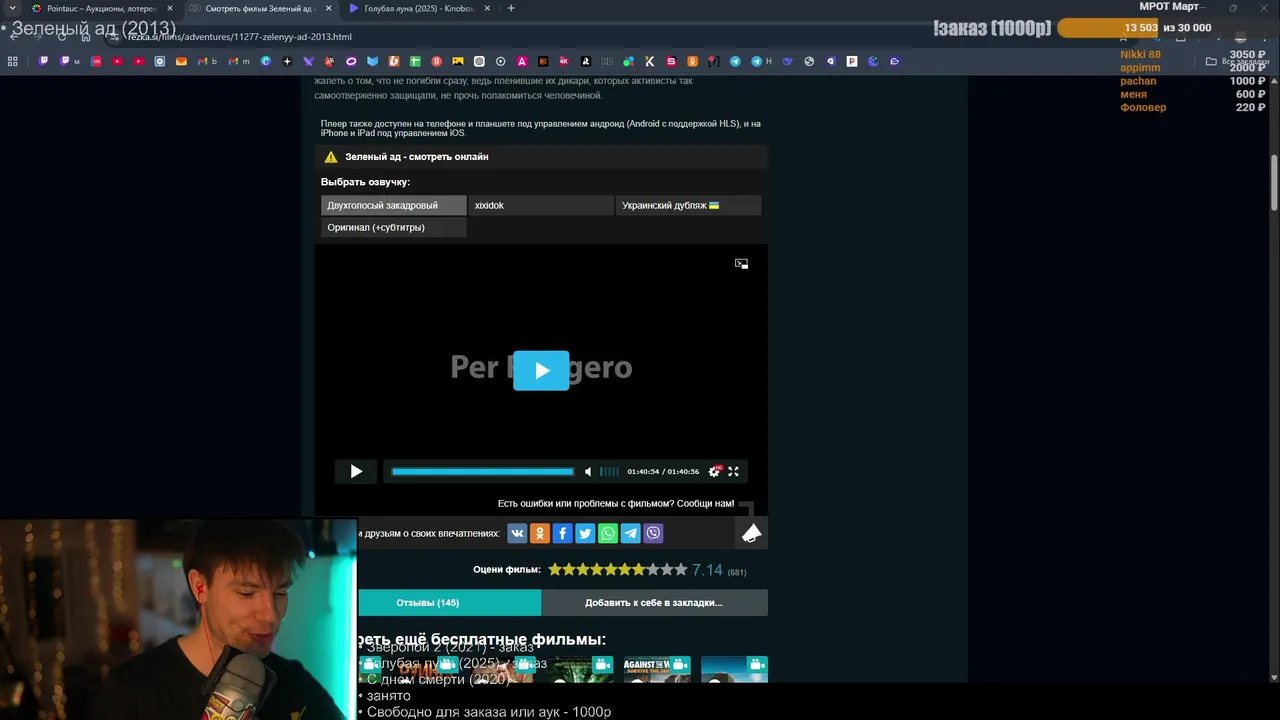Open the orange mail envelope bookmark

(x=181, y=61)
